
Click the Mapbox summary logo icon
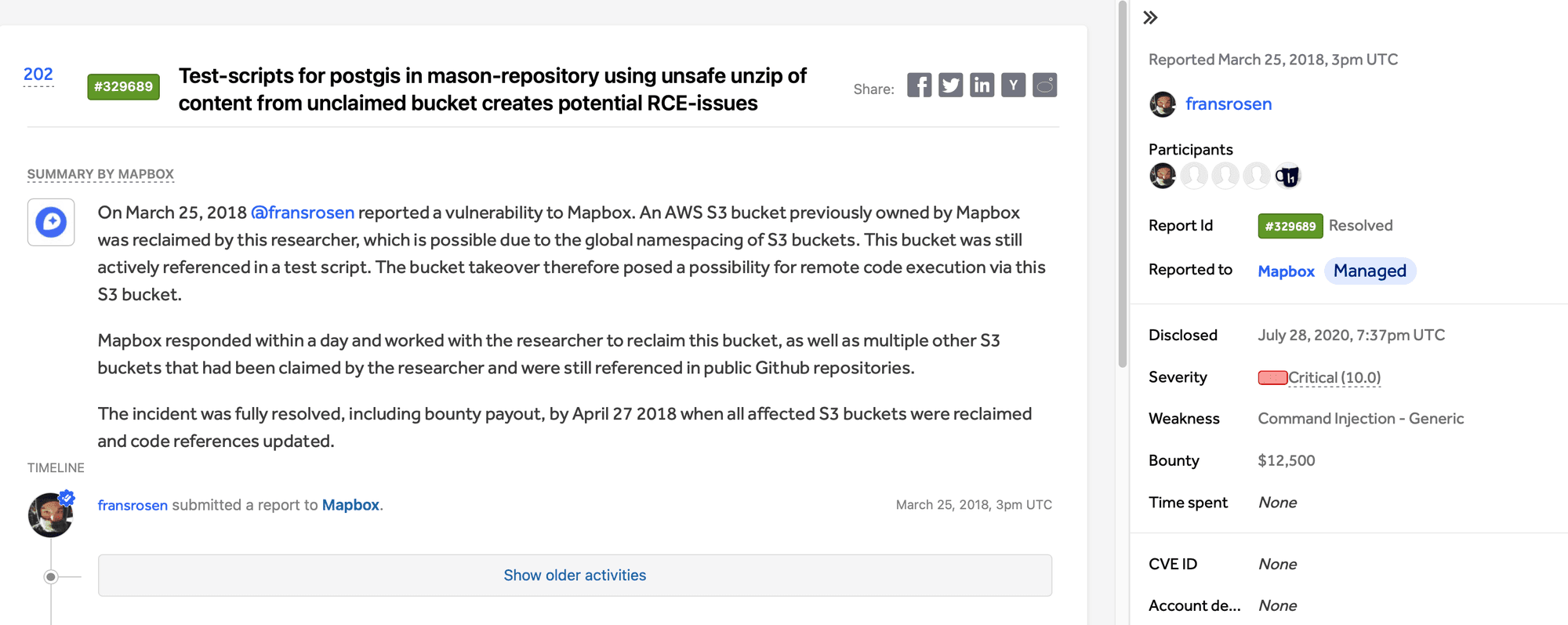[x=51, y=223]
